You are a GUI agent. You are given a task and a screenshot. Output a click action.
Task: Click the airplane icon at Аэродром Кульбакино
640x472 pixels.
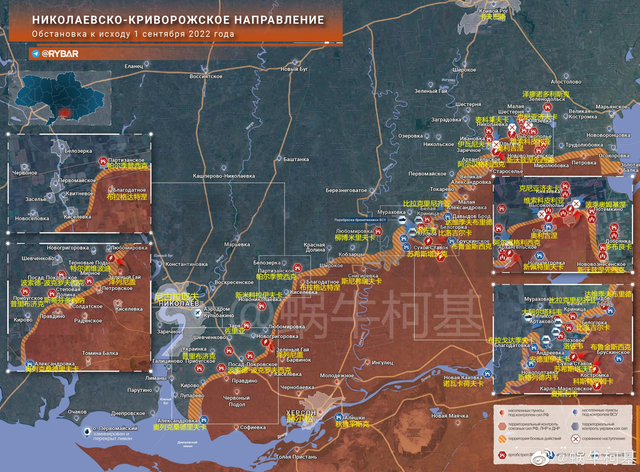198,313
